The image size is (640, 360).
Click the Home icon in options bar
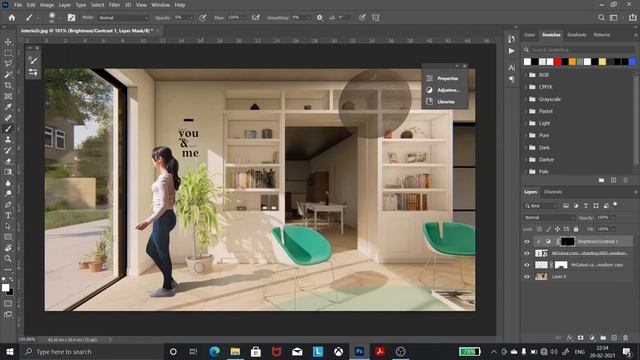point(12,18)
